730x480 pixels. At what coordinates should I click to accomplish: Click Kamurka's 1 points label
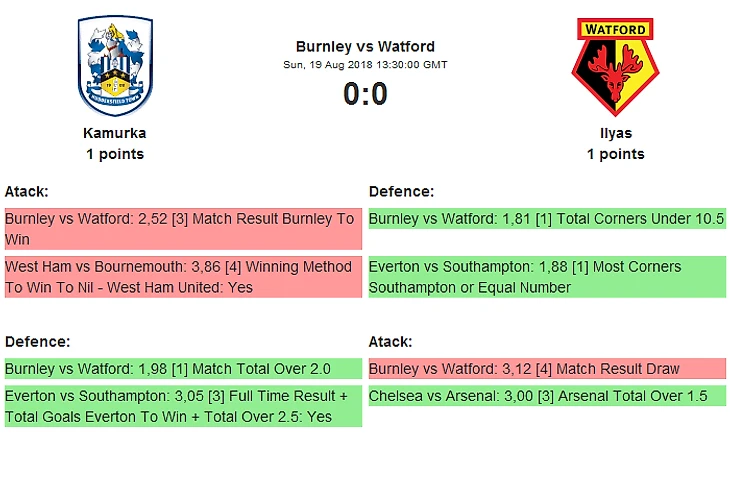pyautogui.click(x=115, y=154)
